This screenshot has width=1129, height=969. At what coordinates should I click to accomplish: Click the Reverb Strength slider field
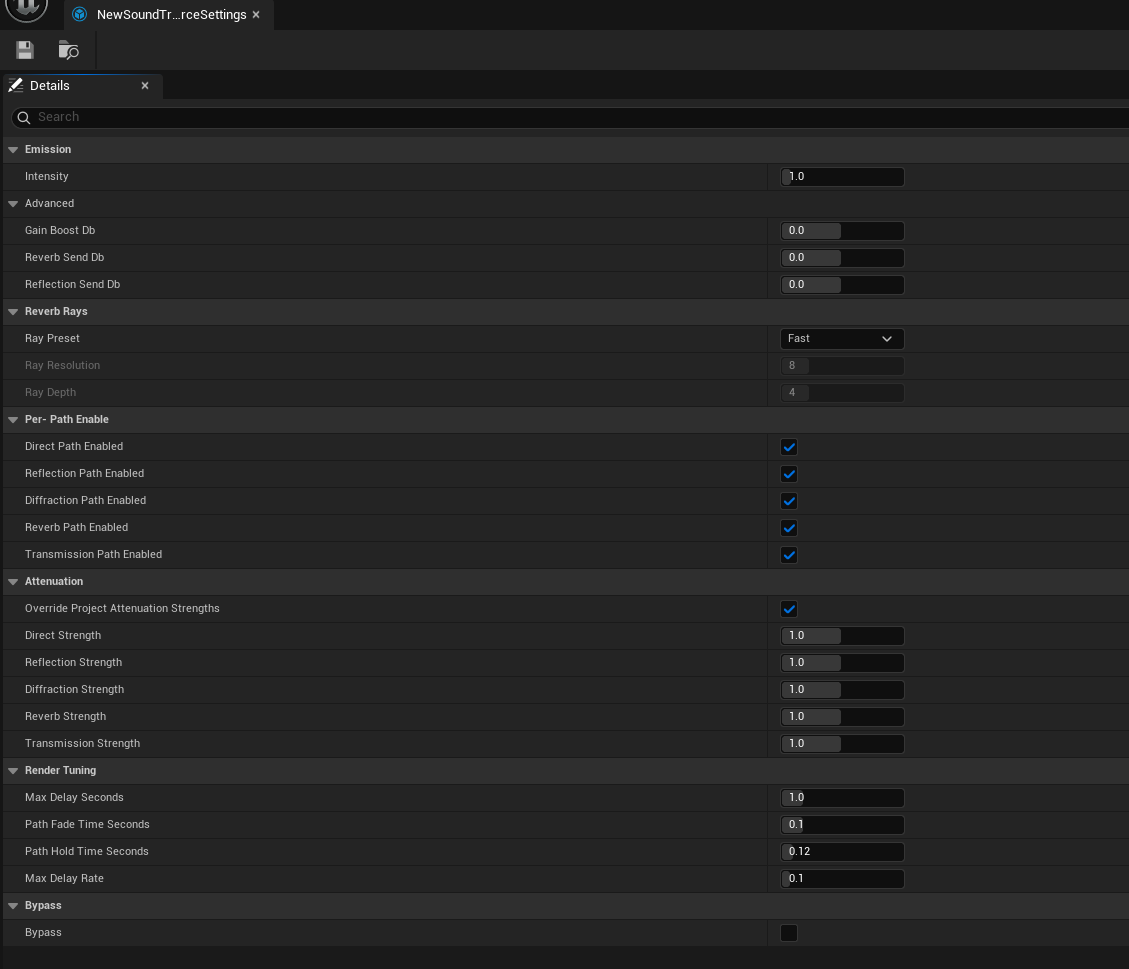point(842,716)
